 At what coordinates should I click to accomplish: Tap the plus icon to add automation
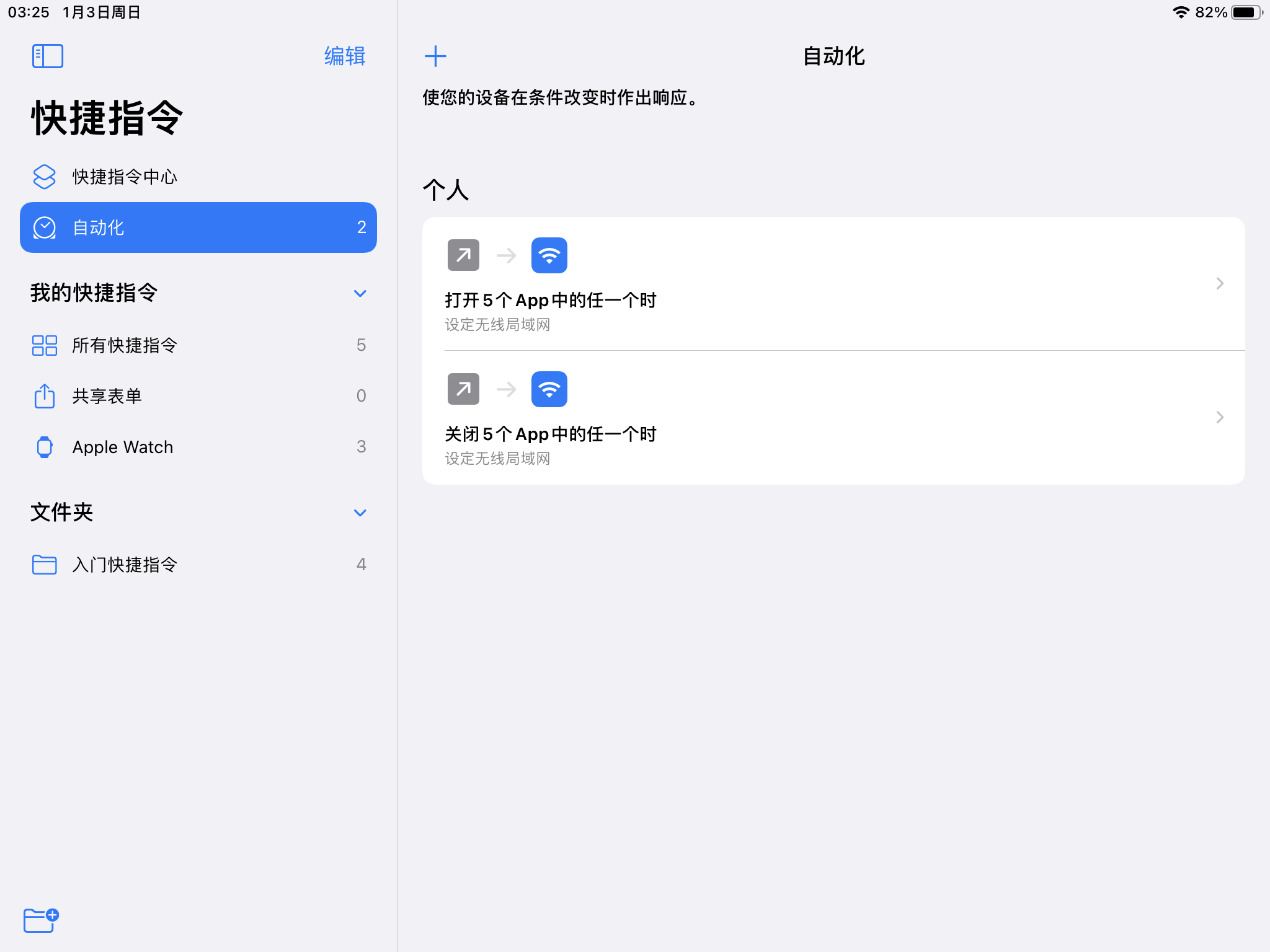click(435, 56)
